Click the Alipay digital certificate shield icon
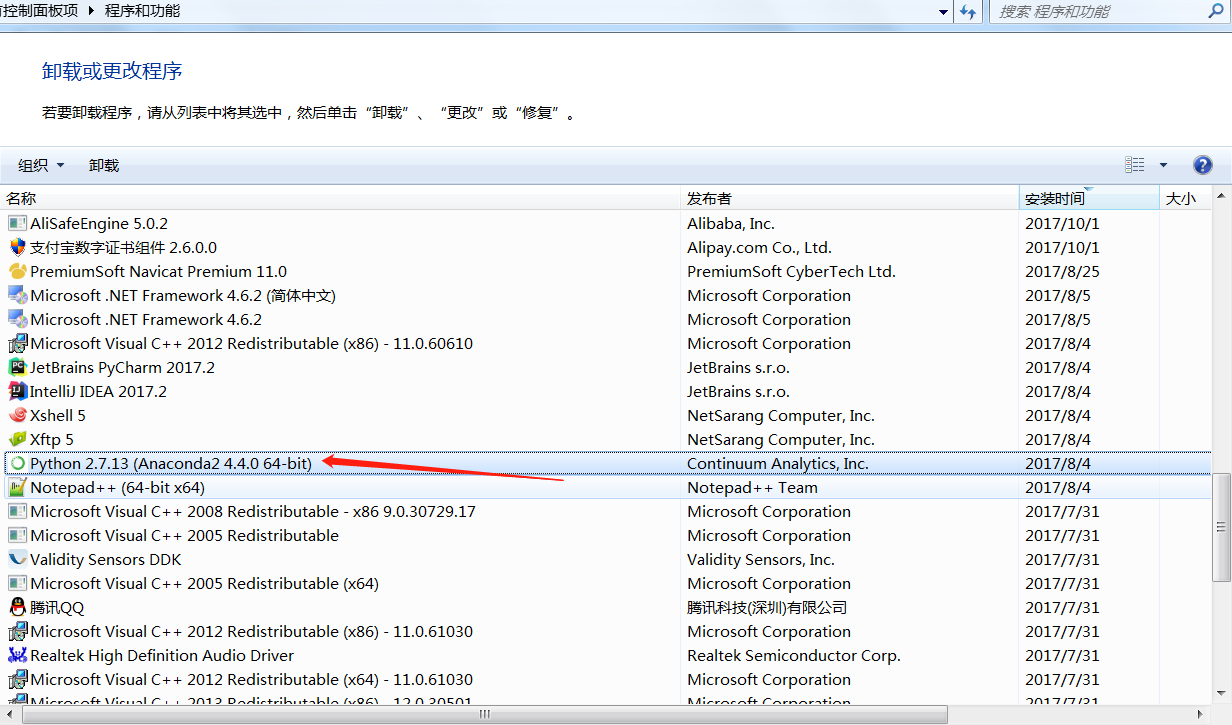The image size is (1232, 725). [x=17, y=248]
